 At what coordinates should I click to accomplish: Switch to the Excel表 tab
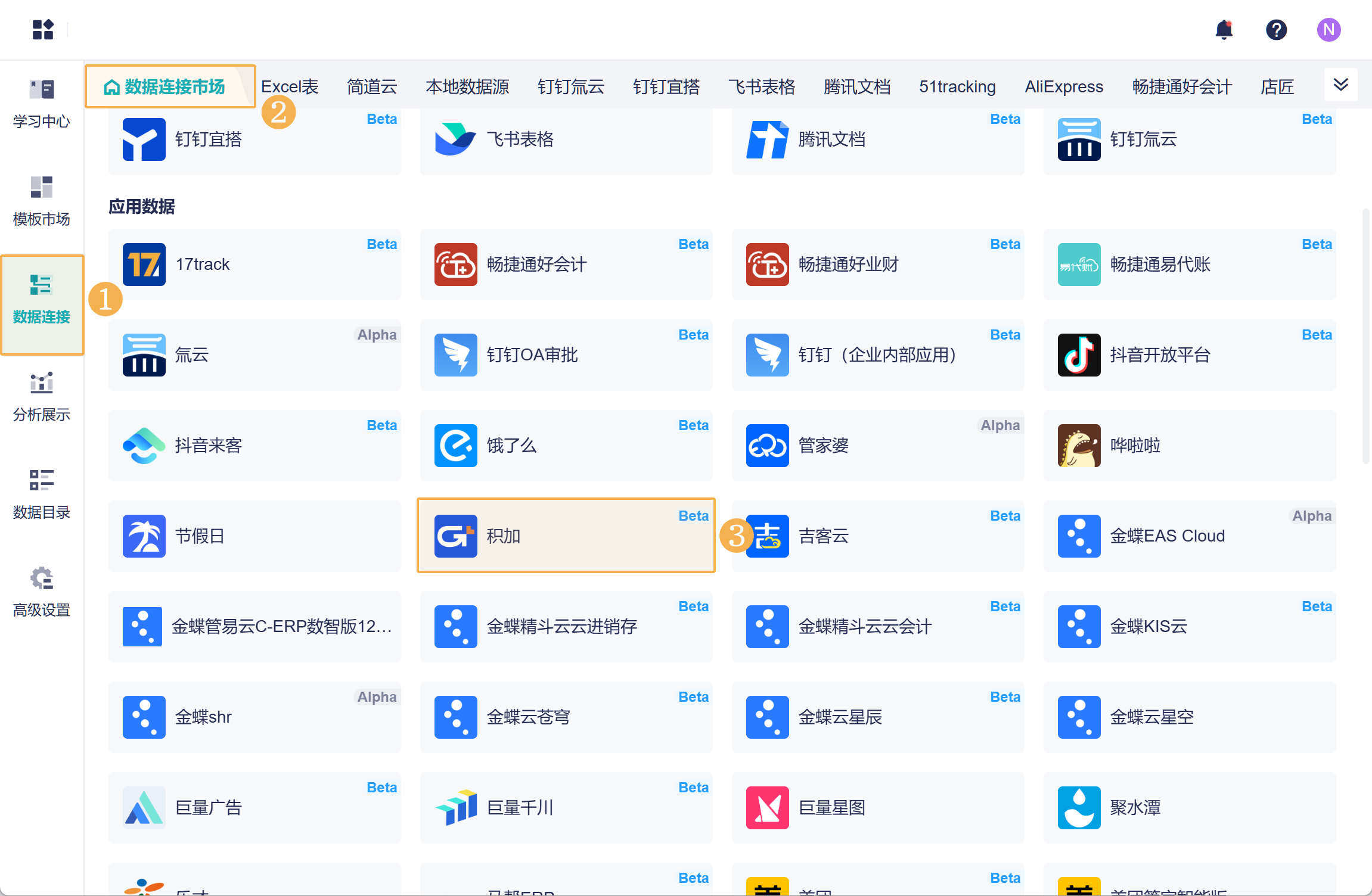(x=290, y=87)
